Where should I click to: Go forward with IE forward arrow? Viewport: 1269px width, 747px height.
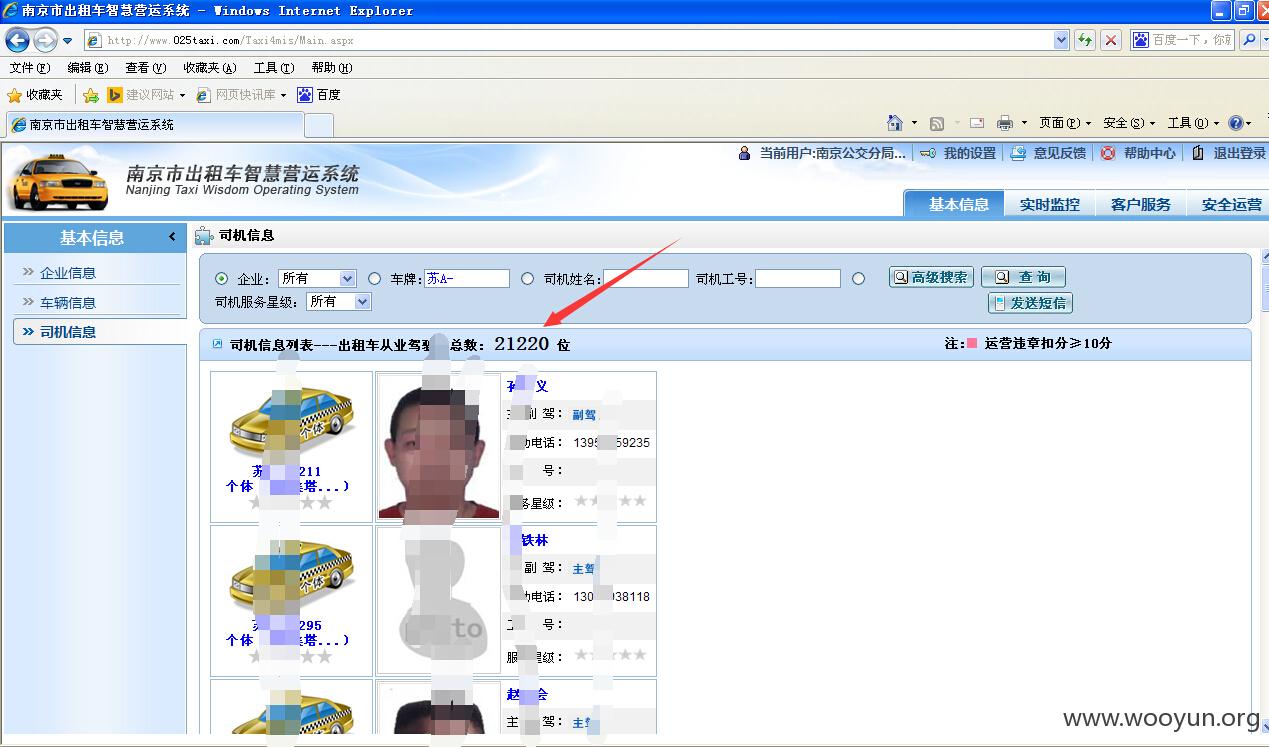point(45,41)
